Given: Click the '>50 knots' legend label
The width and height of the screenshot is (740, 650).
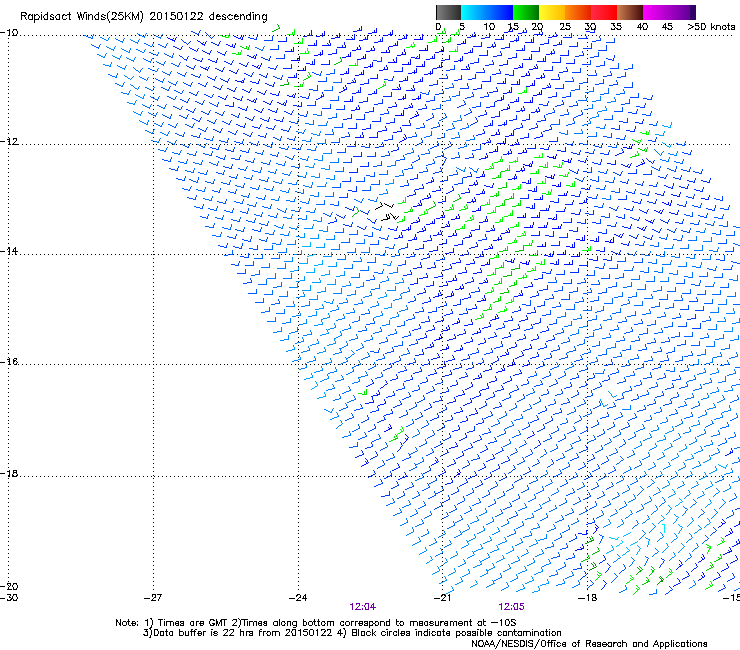Looking at the screenshot, I should click(711, 27).
